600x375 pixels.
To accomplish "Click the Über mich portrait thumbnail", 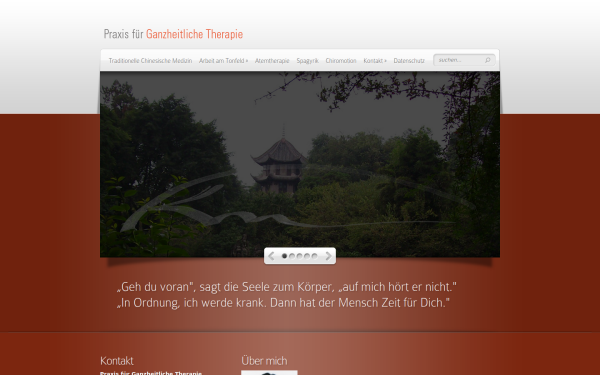I will (x=269, y=372).
